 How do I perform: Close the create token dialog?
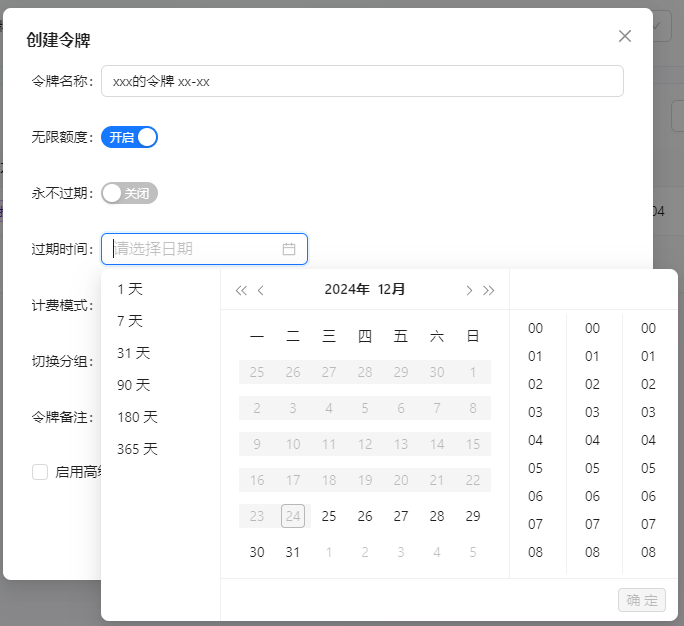[x=625, y=36]
